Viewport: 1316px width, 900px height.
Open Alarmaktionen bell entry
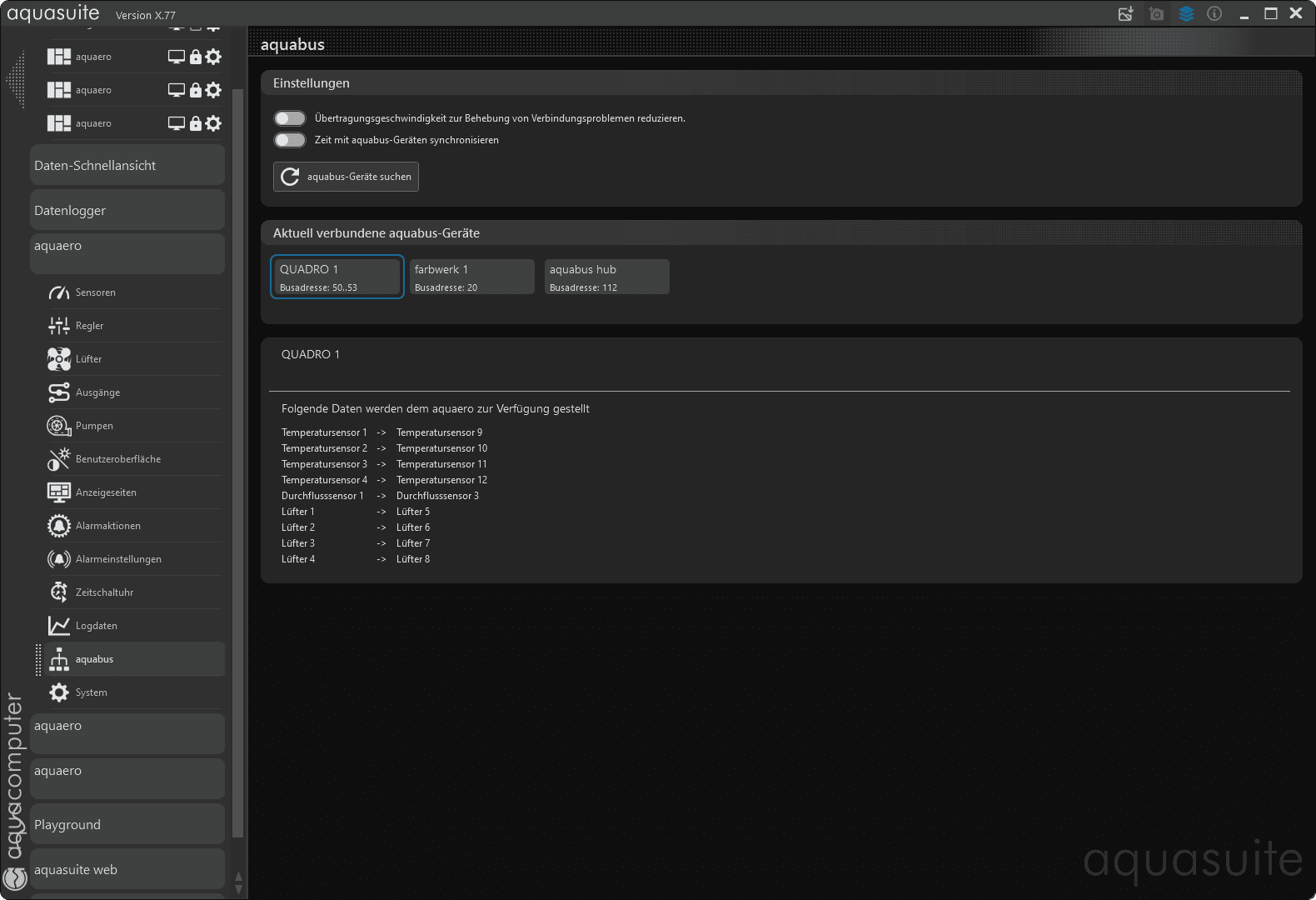pyautogui.click(x=135, y=526)
